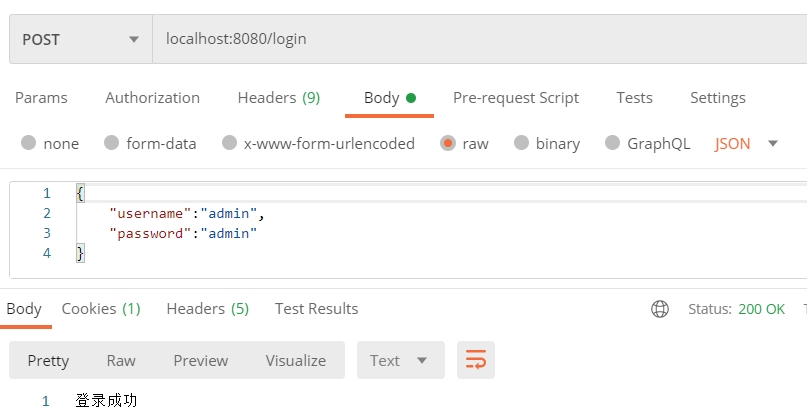Select the raw body type
This screenshot has width=807, height=419.
(x=464, y=143)
